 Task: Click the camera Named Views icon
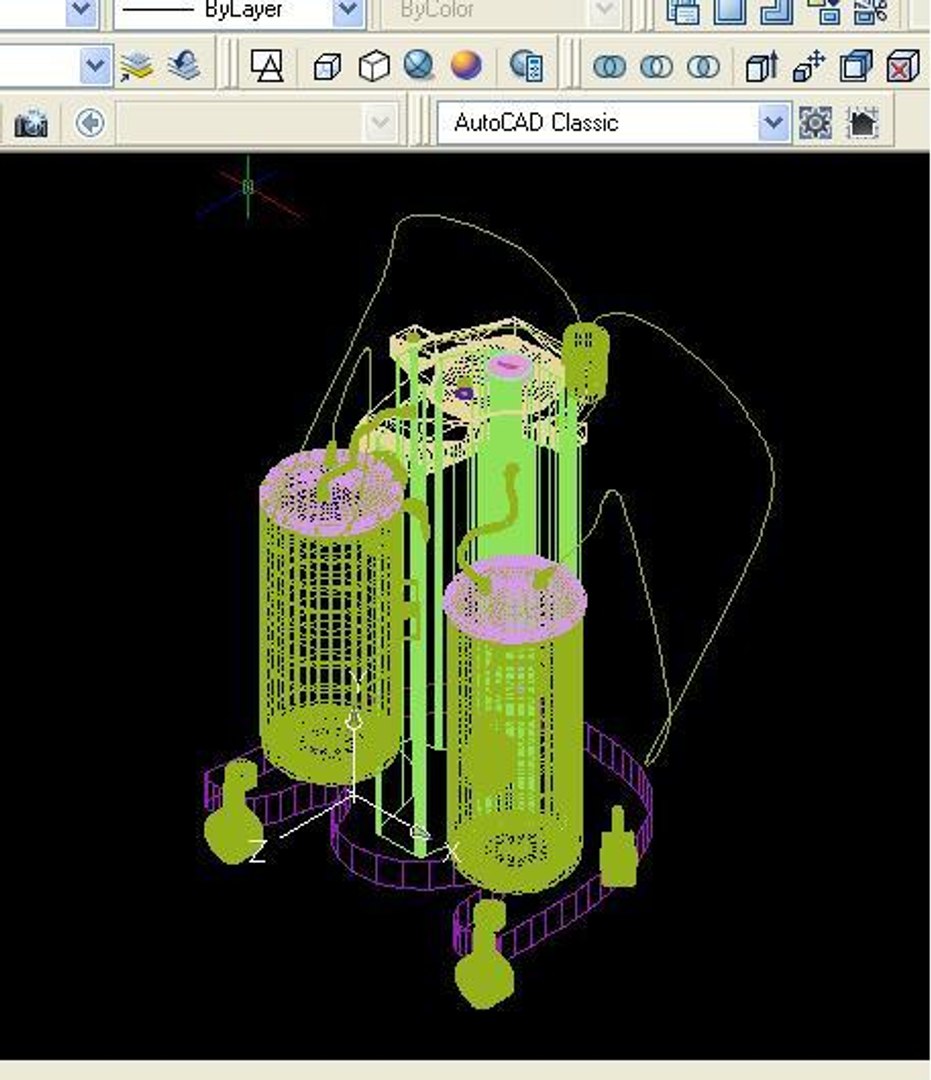(31, 123)
